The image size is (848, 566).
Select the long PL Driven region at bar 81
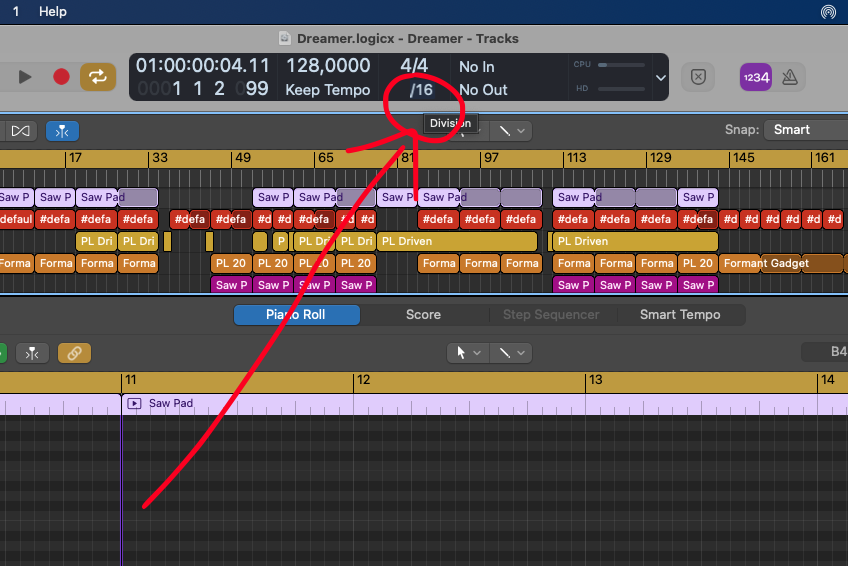point(458,241)
